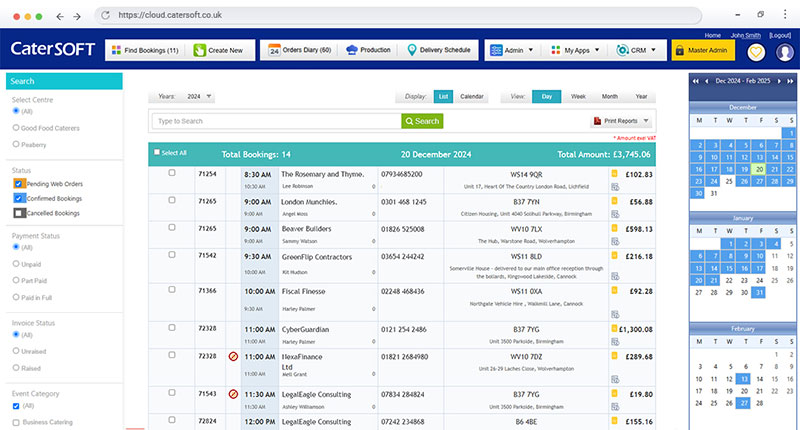The image size is (800, 430).
Task: Switch to Day view
Action: (x=546, y=96)
